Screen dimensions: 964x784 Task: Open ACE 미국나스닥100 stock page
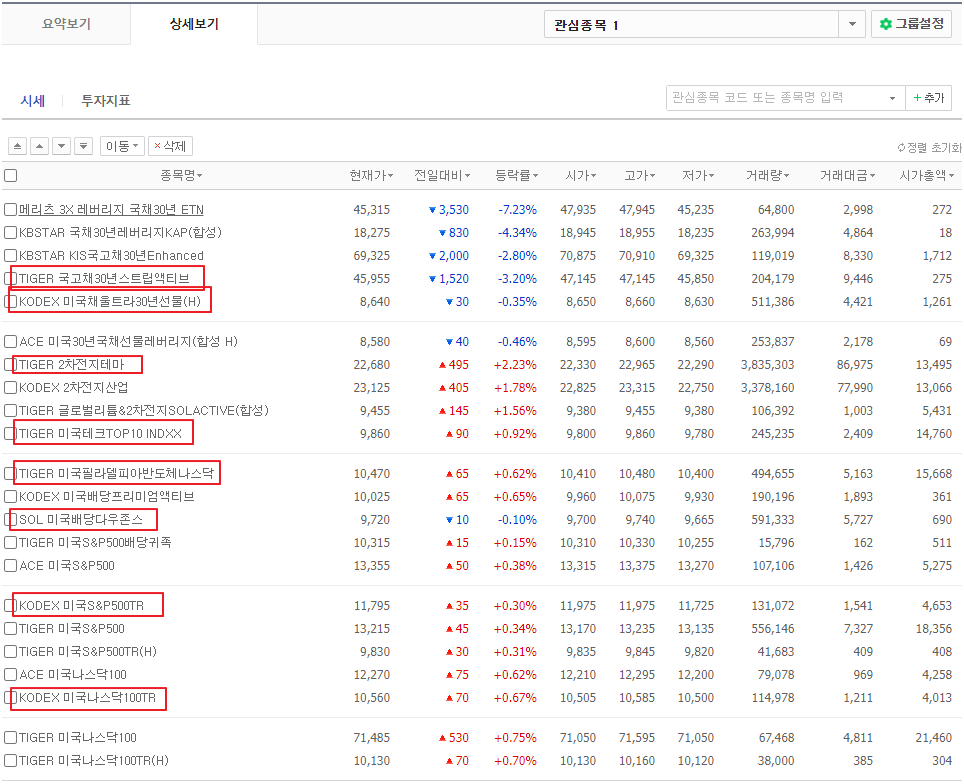[73, 675]
